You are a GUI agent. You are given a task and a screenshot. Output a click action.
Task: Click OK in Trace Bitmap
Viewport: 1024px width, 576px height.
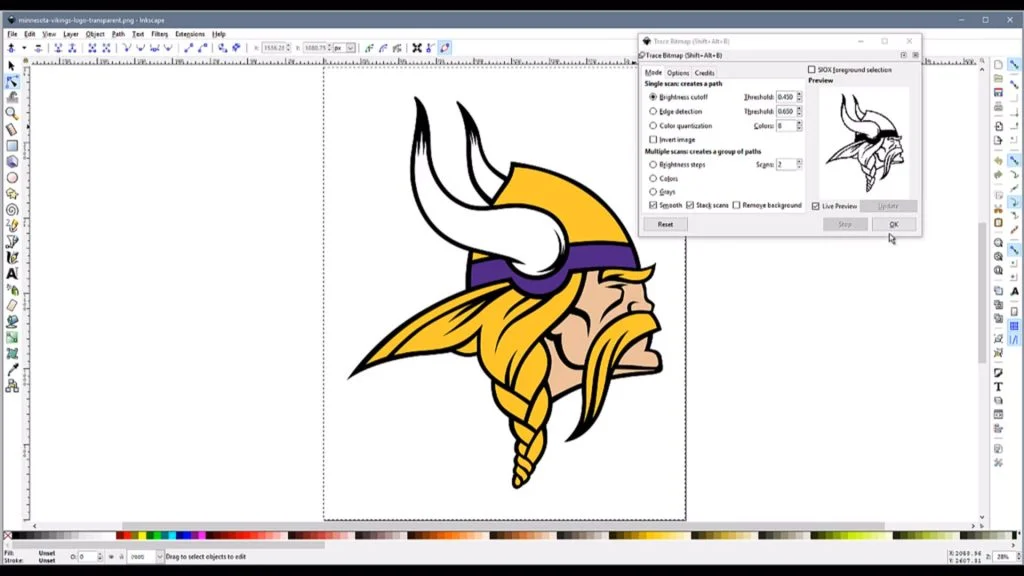pyautogui.click(x=893, y=224)
